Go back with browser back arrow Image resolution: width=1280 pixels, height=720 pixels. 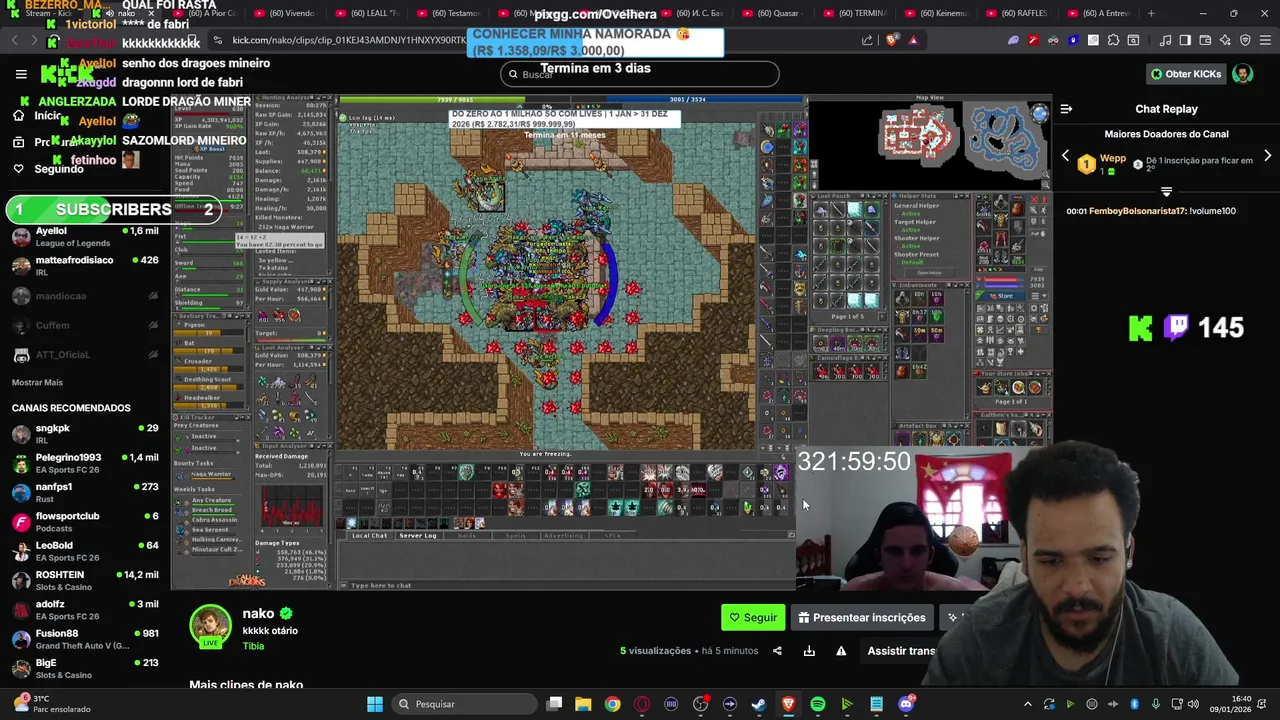click(14, 40)
